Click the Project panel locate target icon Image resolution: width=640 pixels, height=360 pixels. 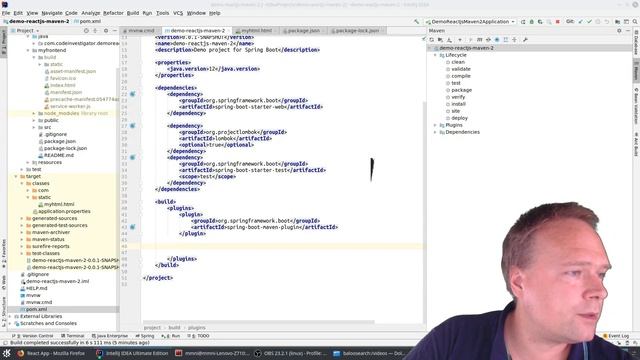point(86,31)
